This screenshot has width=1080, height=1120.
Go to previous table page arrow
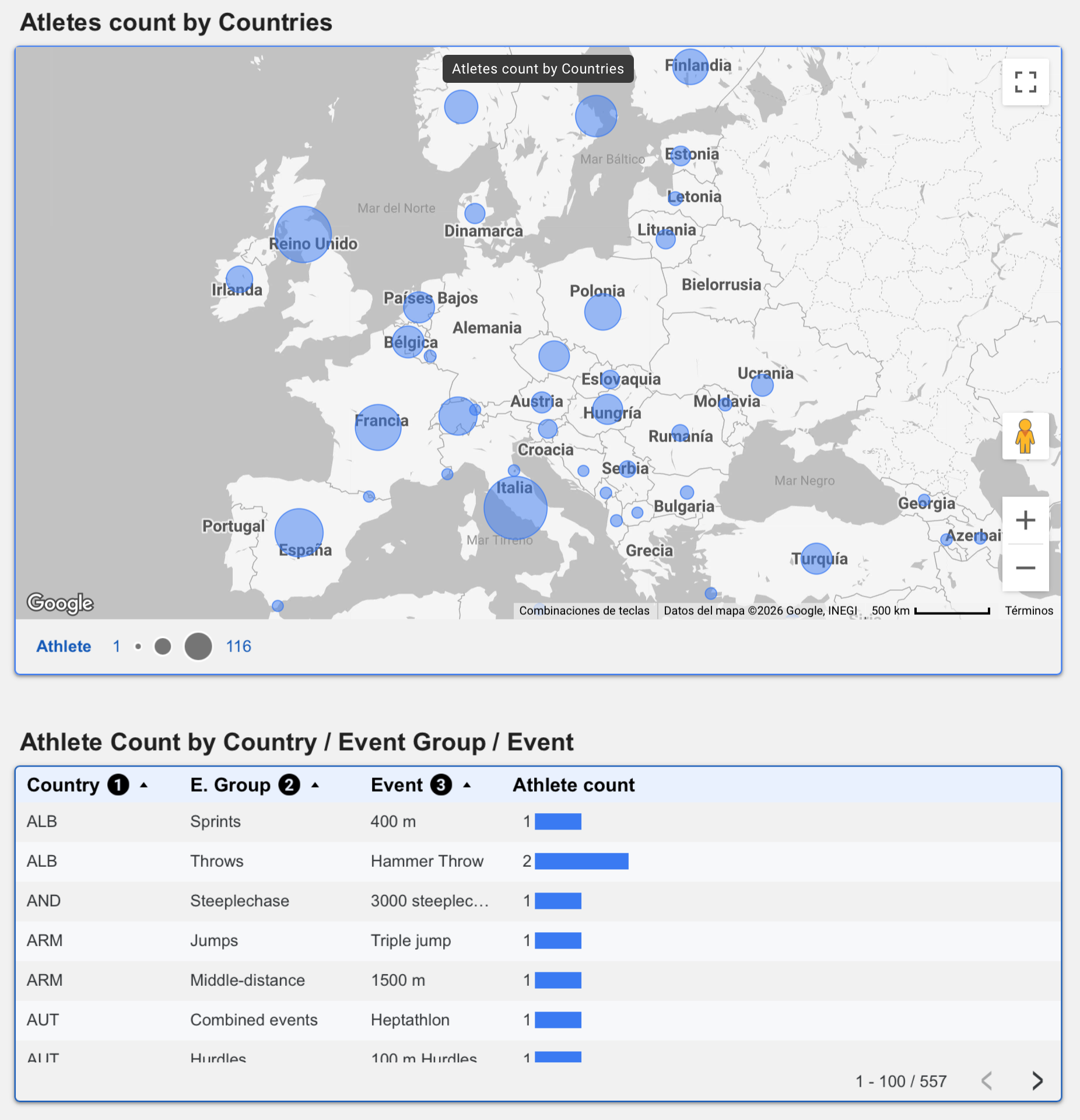[987, 1081]
